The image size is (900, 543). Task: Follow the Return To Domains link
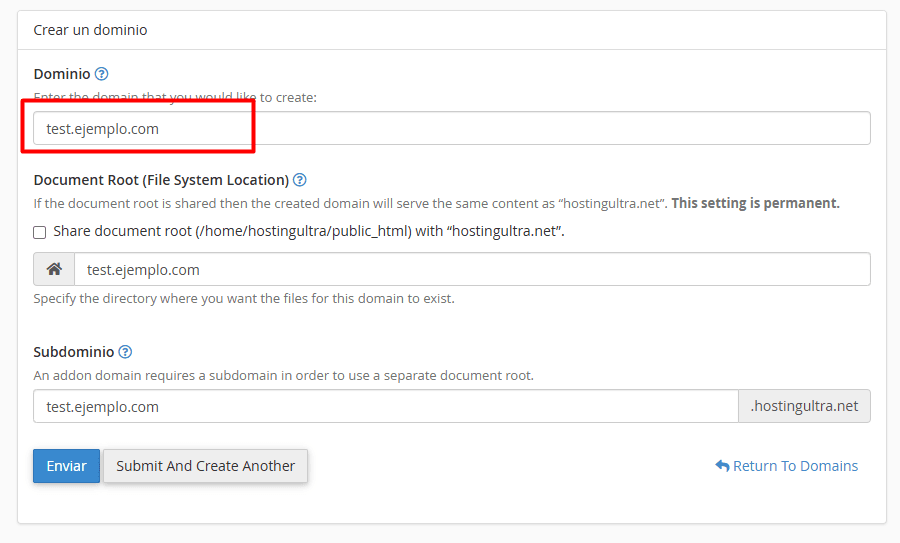(795, 466)
